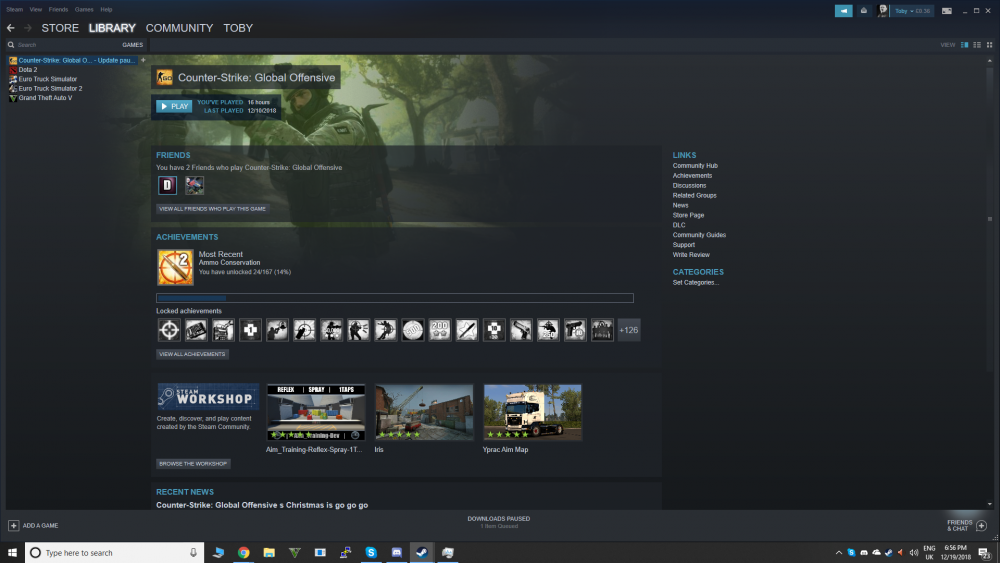Click the +126 more locked achievements badge
Image resolution: width=1000 pixels, height=563 pixels.
tap(629, 330)
